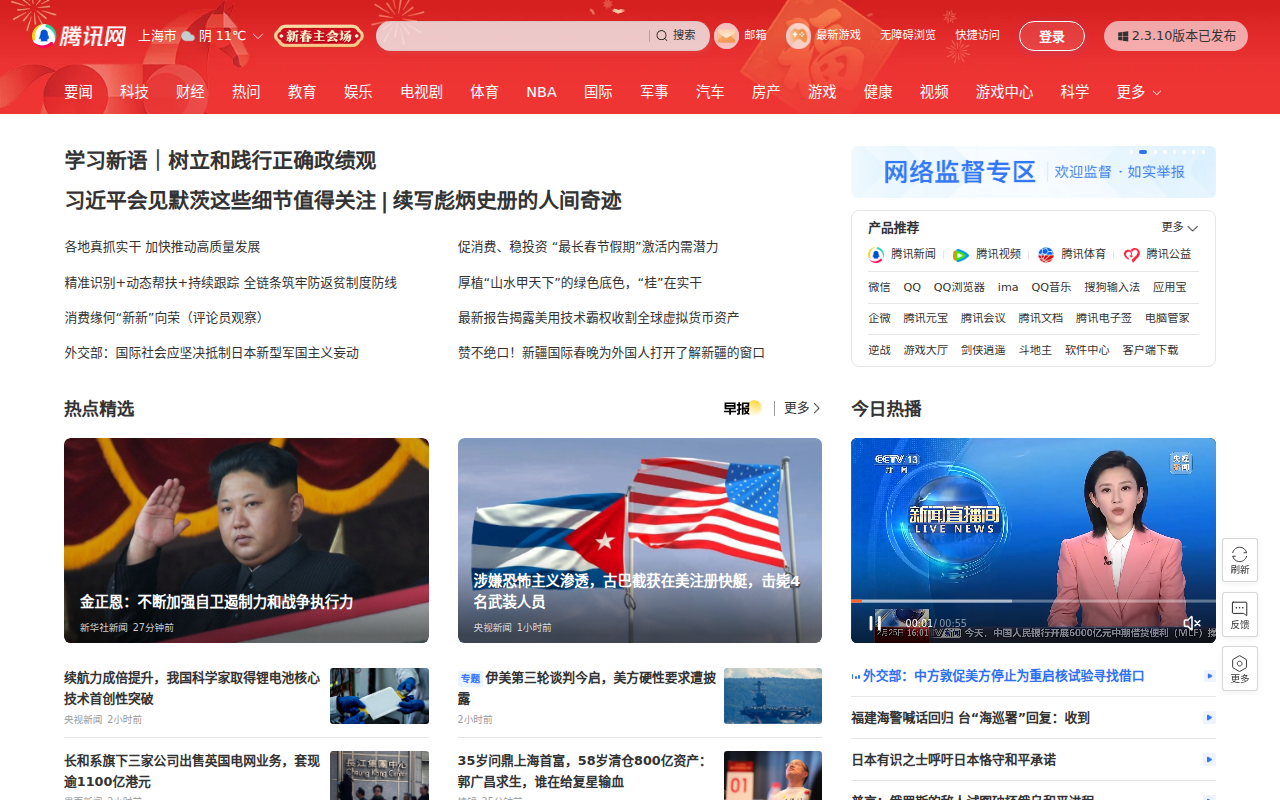Image resolution: width=1280 pixels, height=800 pixels.
Task: Click the 刷新 refresh icon
Action: pyautogui.click(x=1239, y=555)
